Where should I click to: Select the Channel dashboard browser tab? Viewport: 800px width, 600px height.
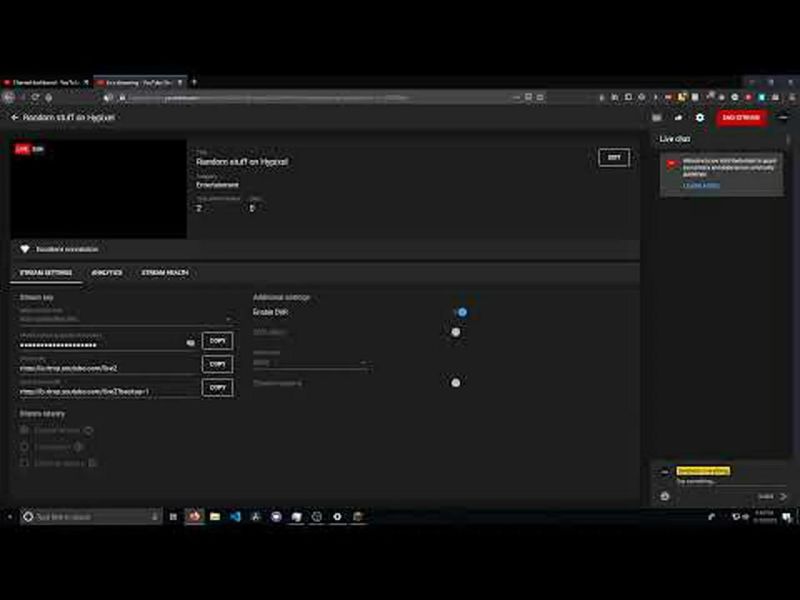point(46,83)
